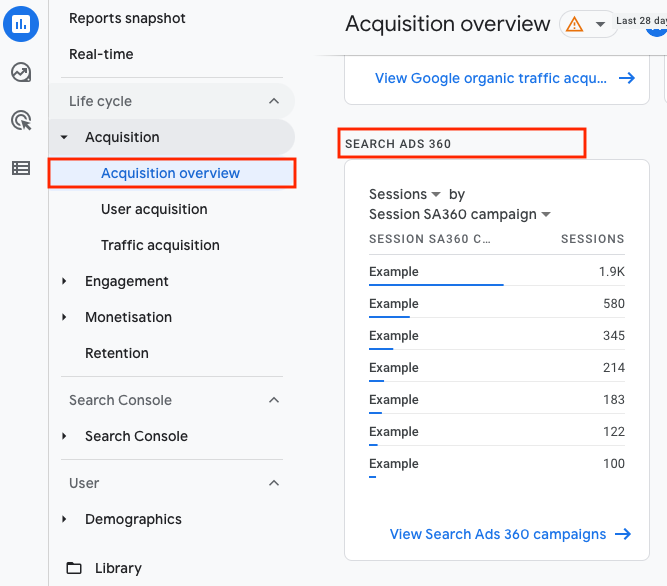The image size is (667, 586).
Task: Click arrow after View Google organic traffic
Action: coord(627,78)
